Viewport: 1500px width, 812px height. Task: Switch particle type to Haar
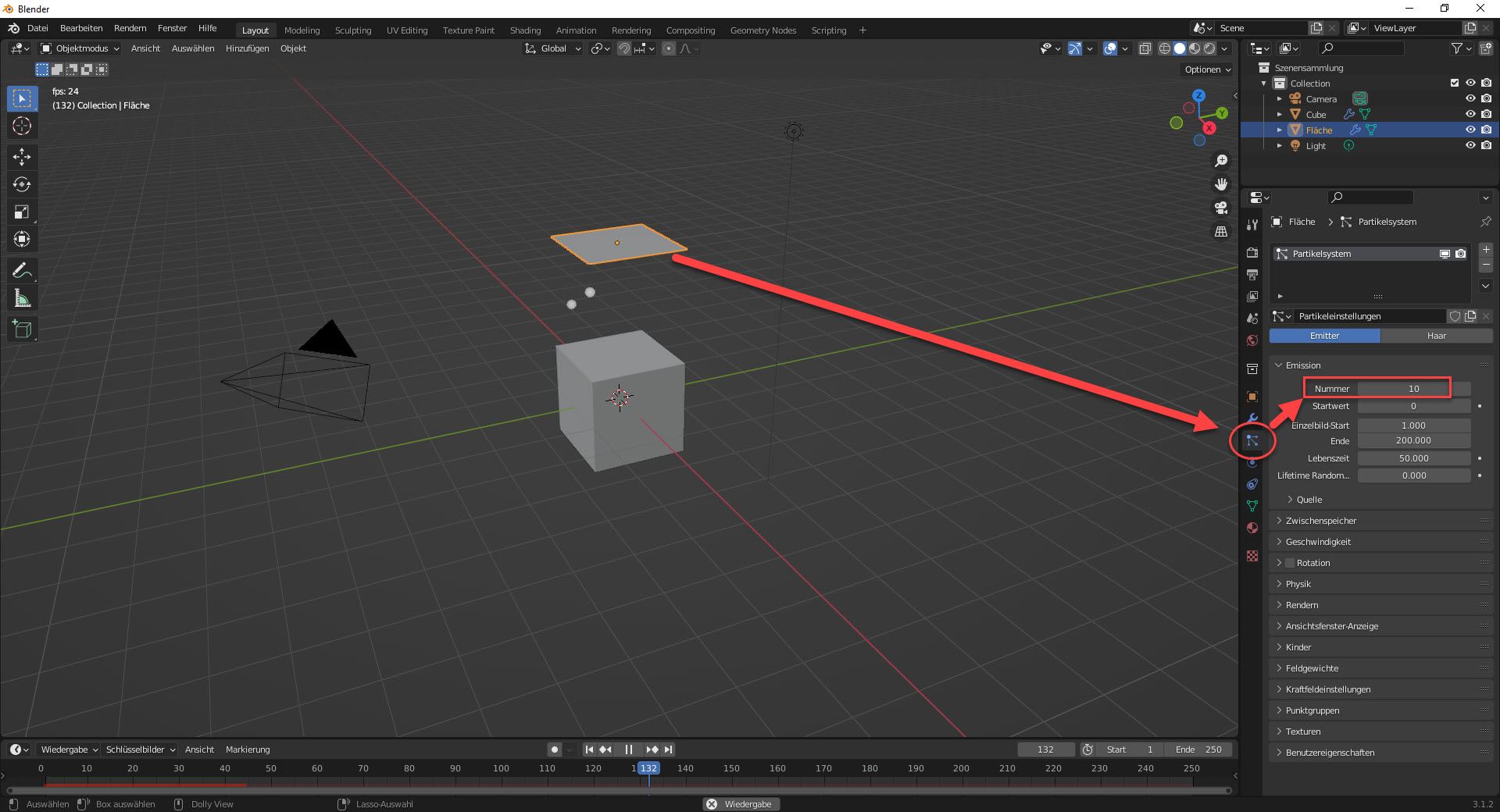pyautogui.click(x=1437, y=336)
